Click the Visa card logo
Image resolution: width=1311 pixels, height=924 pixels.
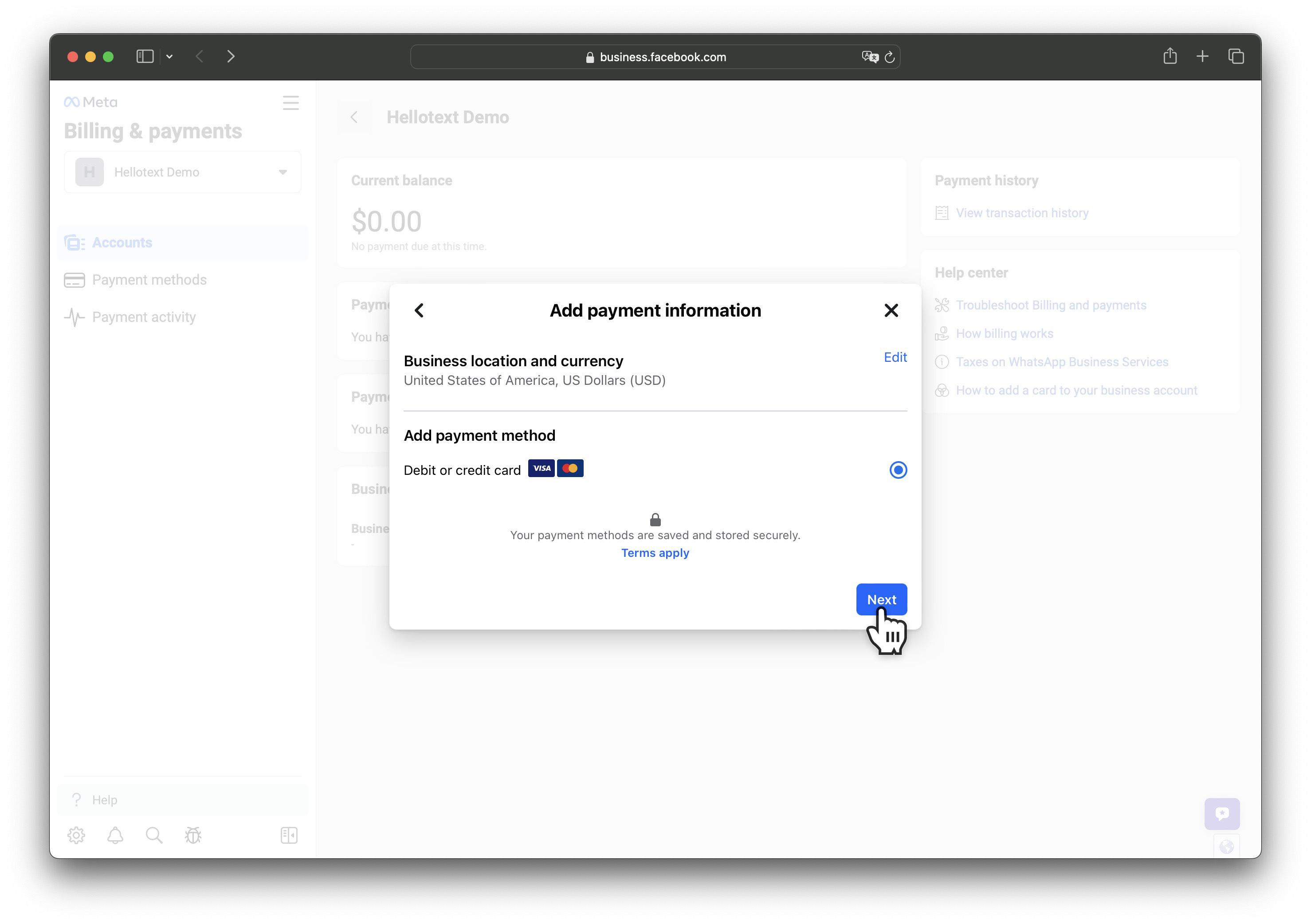542,469
